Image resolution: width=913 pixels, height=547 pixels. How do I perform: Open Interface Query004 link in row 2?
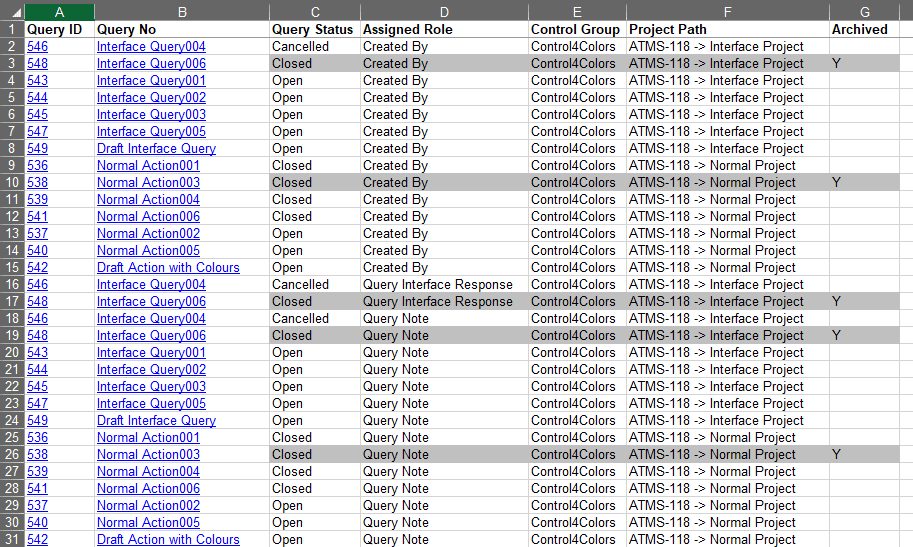[151, 47]
